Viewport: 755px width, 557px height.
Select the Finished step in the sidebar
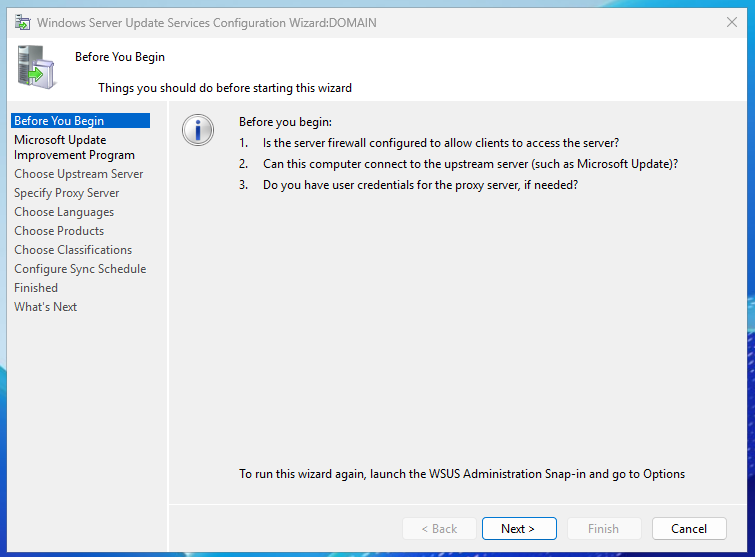pyautogui.click(x=36, y=288)
